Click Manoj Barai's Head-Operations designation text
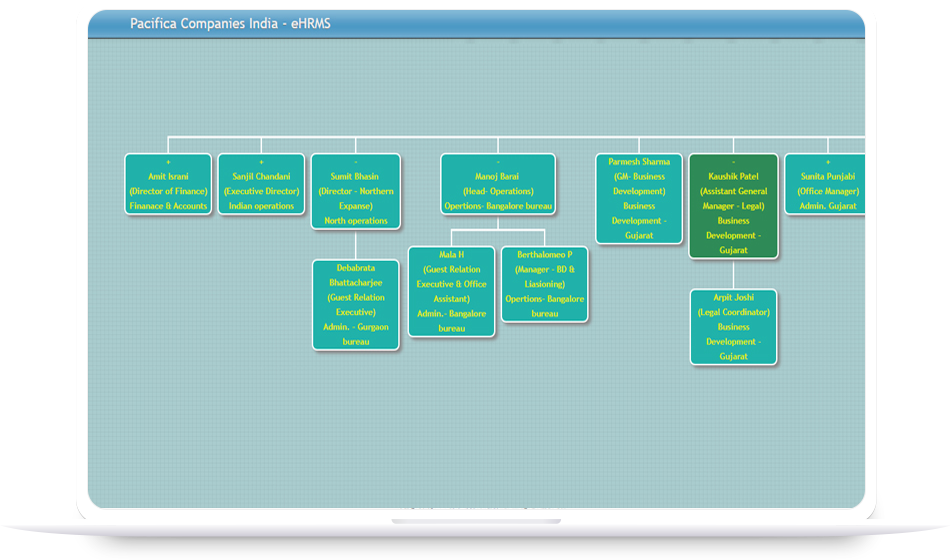 click(498, 191)
